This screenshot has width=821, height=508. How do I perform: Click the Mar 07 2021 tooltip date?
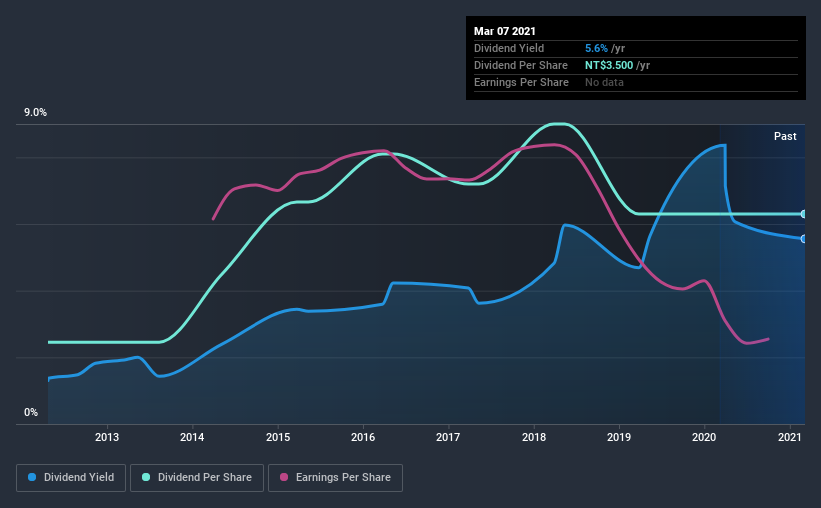pos(505,31)
